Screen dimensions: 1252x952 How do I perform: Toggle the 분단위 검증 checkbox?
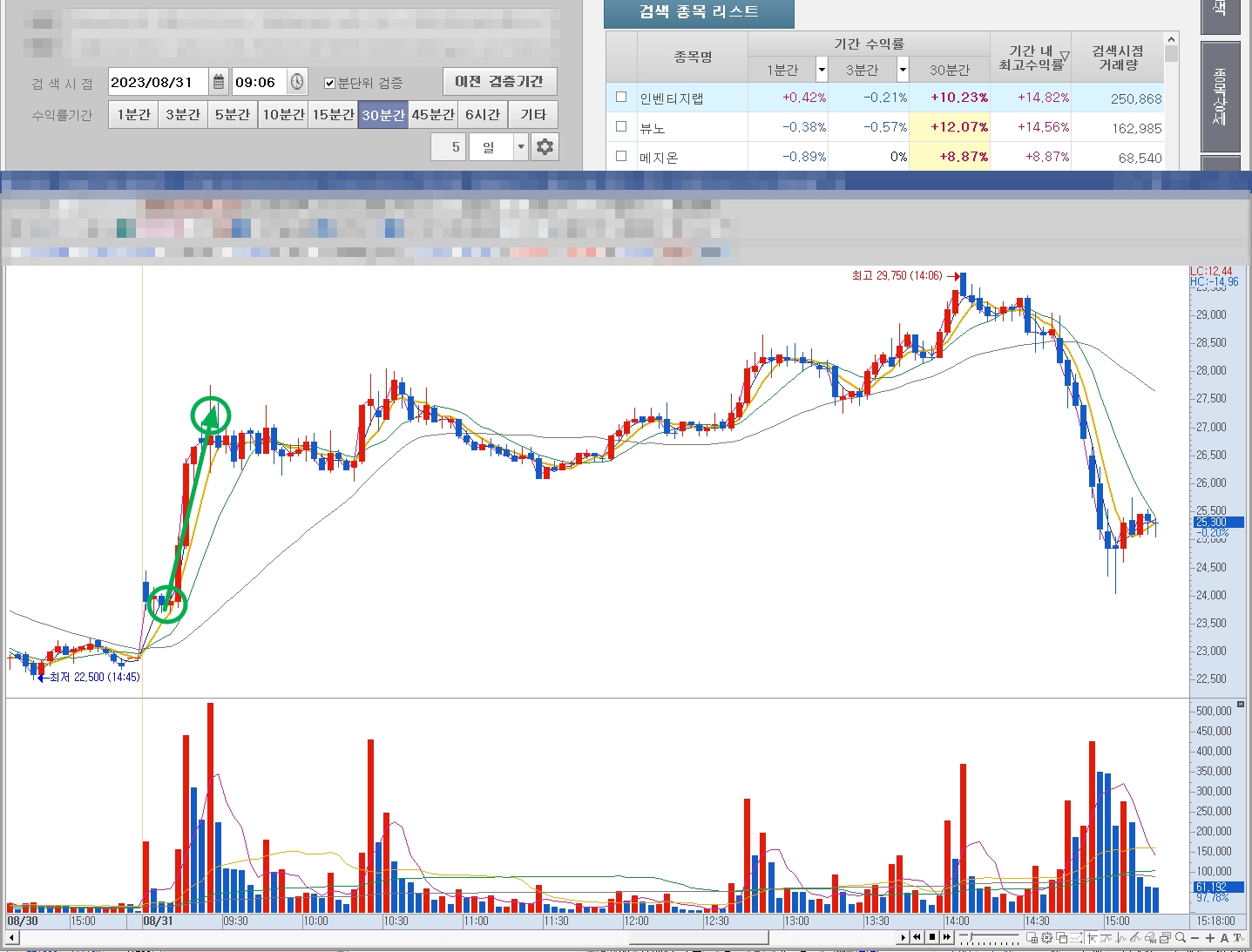329,83
